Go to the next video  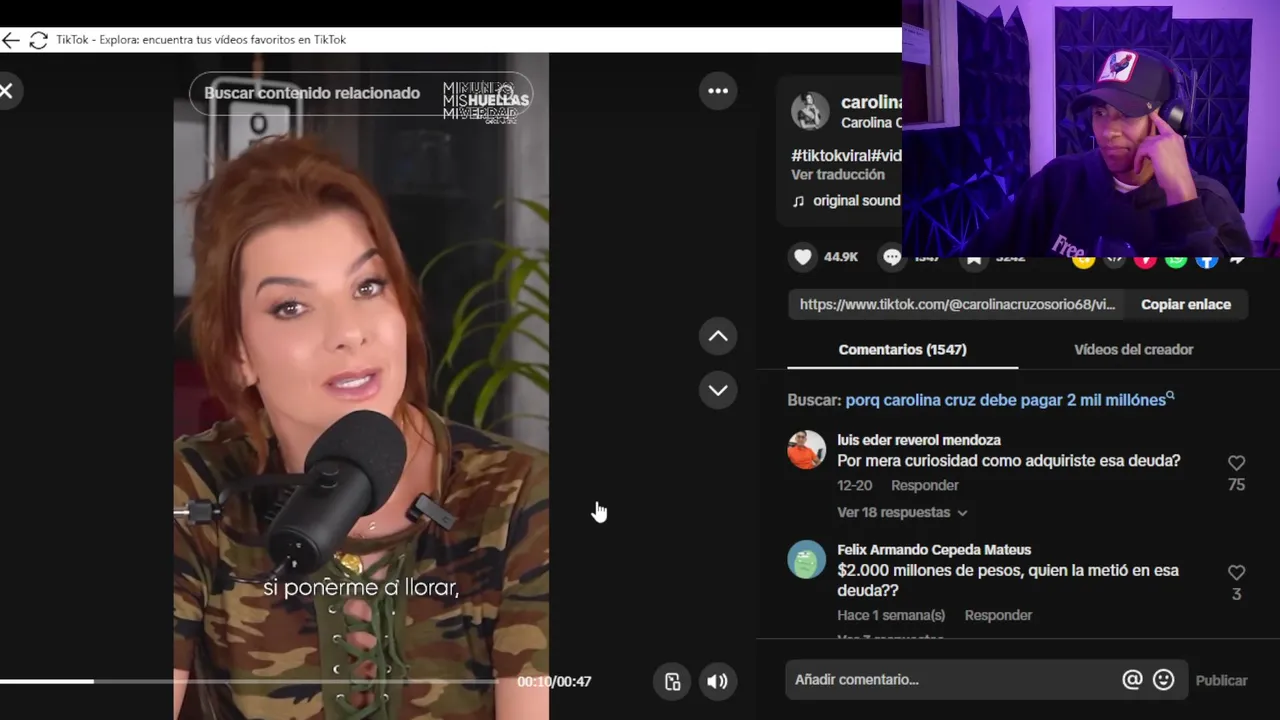(718, 390)
